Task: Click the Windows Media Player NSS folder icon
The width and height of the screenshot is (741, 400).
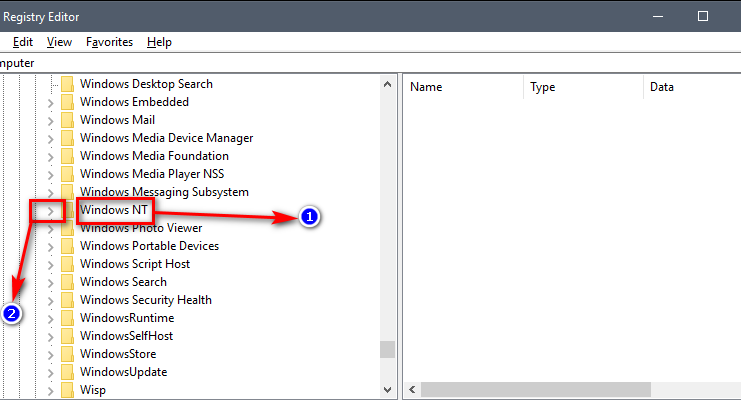Action: pyautogui.click(x=68, y=174)
